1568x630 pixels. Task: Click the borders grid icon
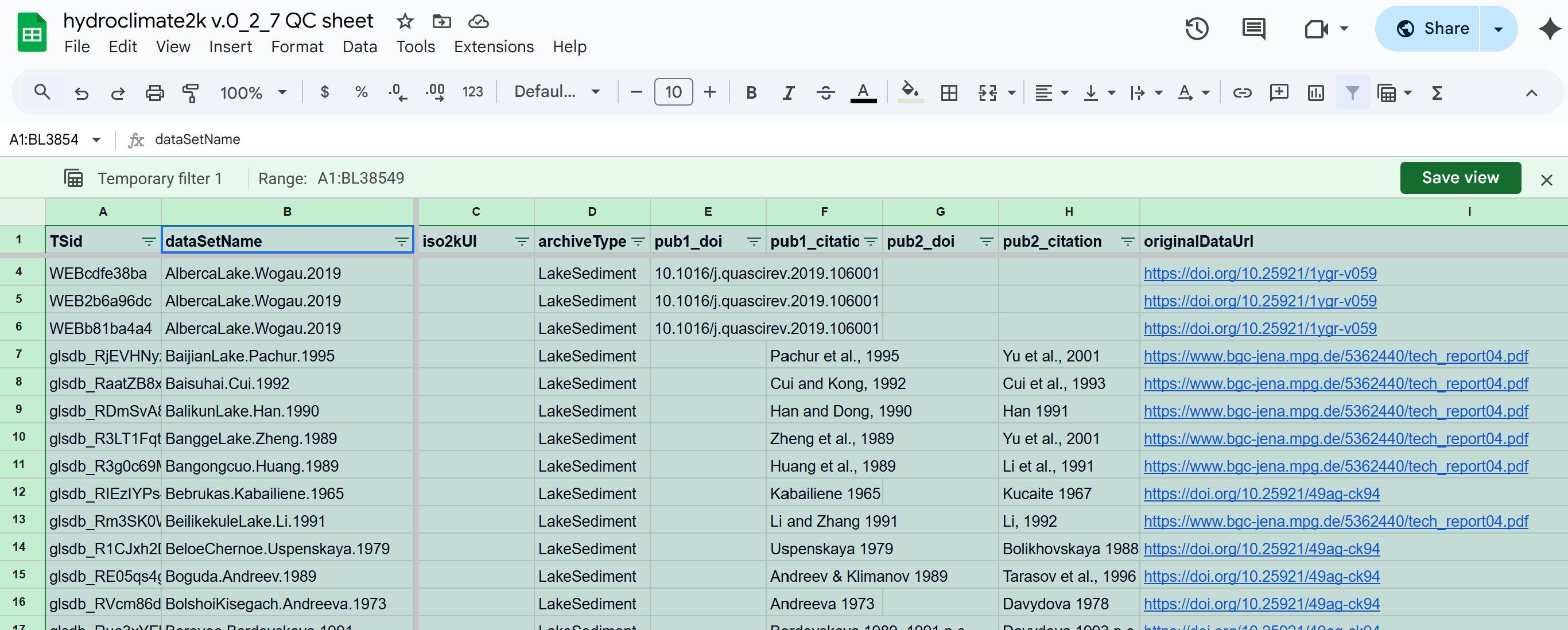click(948, 92)
